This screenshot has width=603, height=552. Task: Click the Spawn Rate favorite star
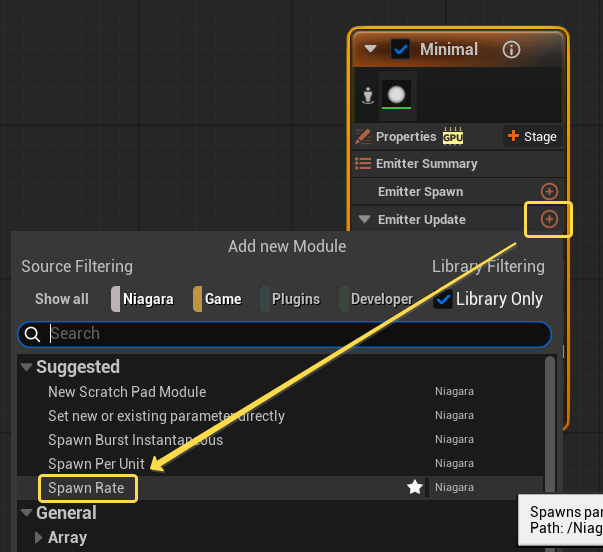click(415, 487)
